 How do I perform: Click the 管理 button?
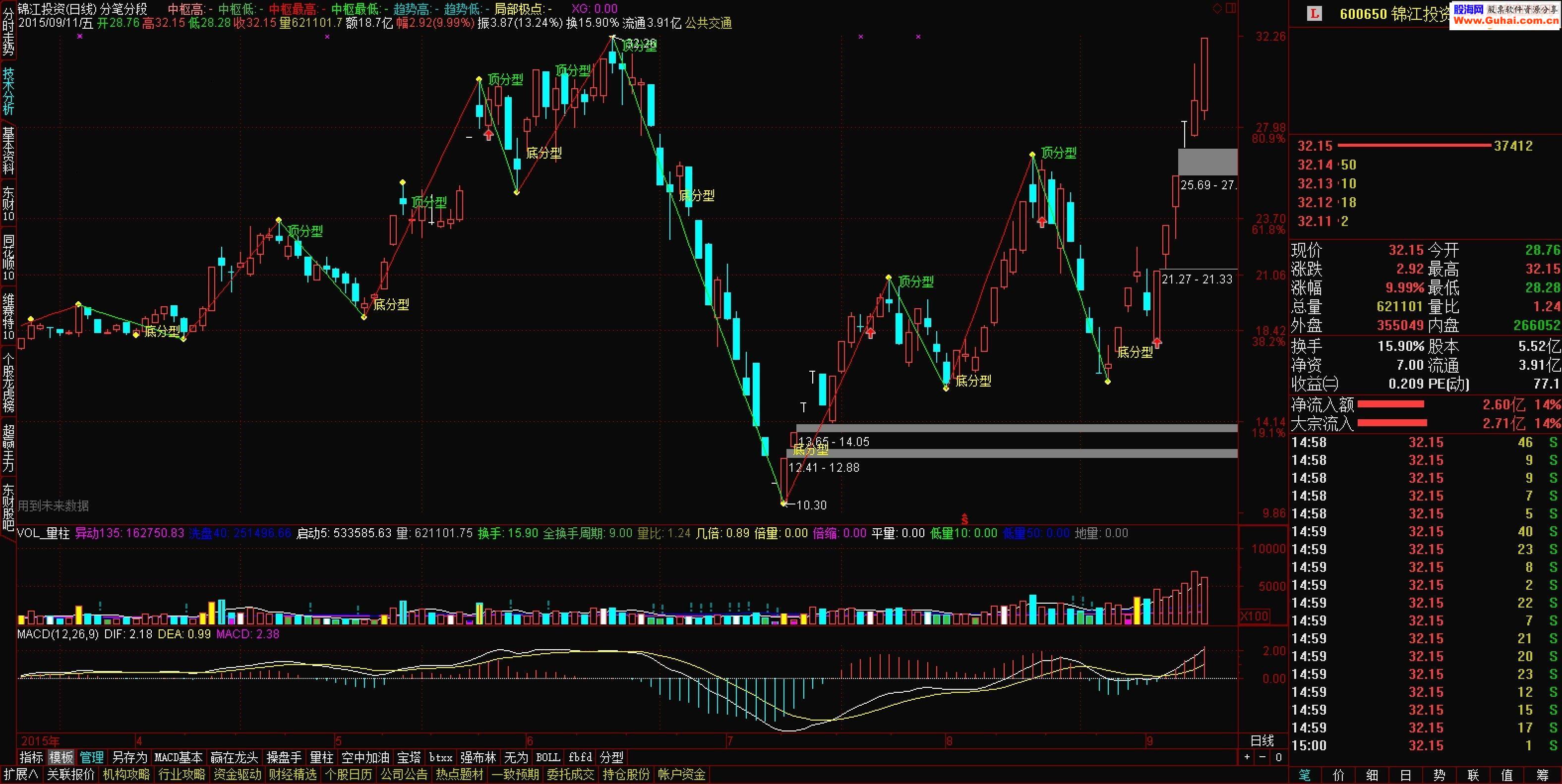pos(92,757)
